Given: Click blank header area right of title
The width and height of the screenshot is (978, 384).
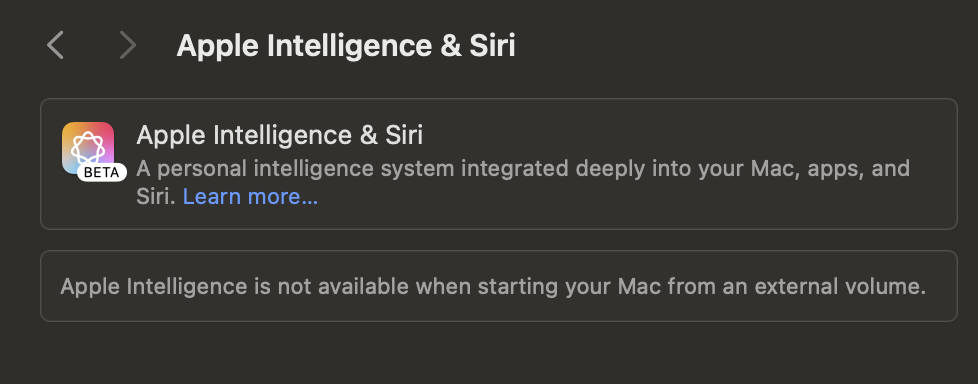Looking at the screenshot, I should (742, 46).
